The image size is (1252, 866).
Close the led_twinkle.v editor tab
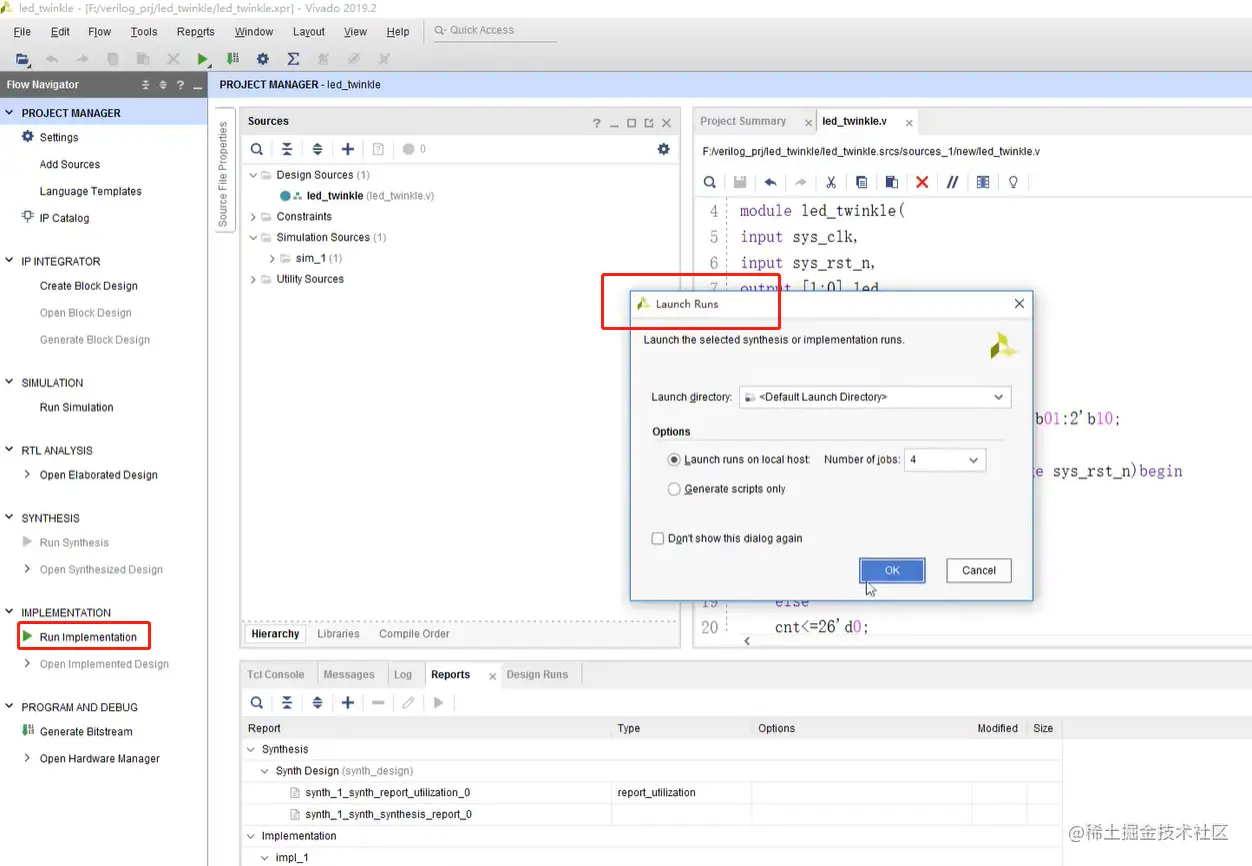(x=909, y=123)
